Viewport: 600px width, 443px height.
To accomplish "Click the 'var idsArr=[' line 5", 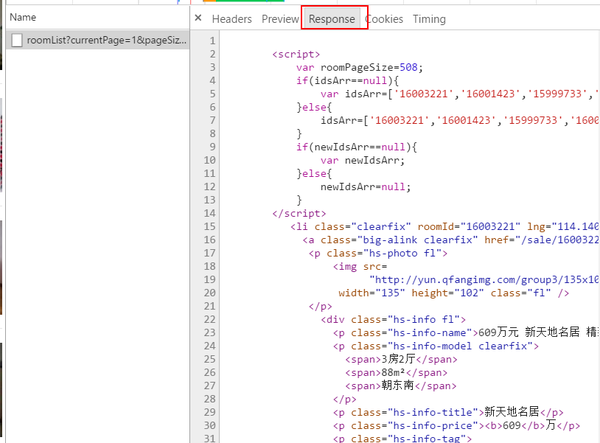I will pos(460,94).
